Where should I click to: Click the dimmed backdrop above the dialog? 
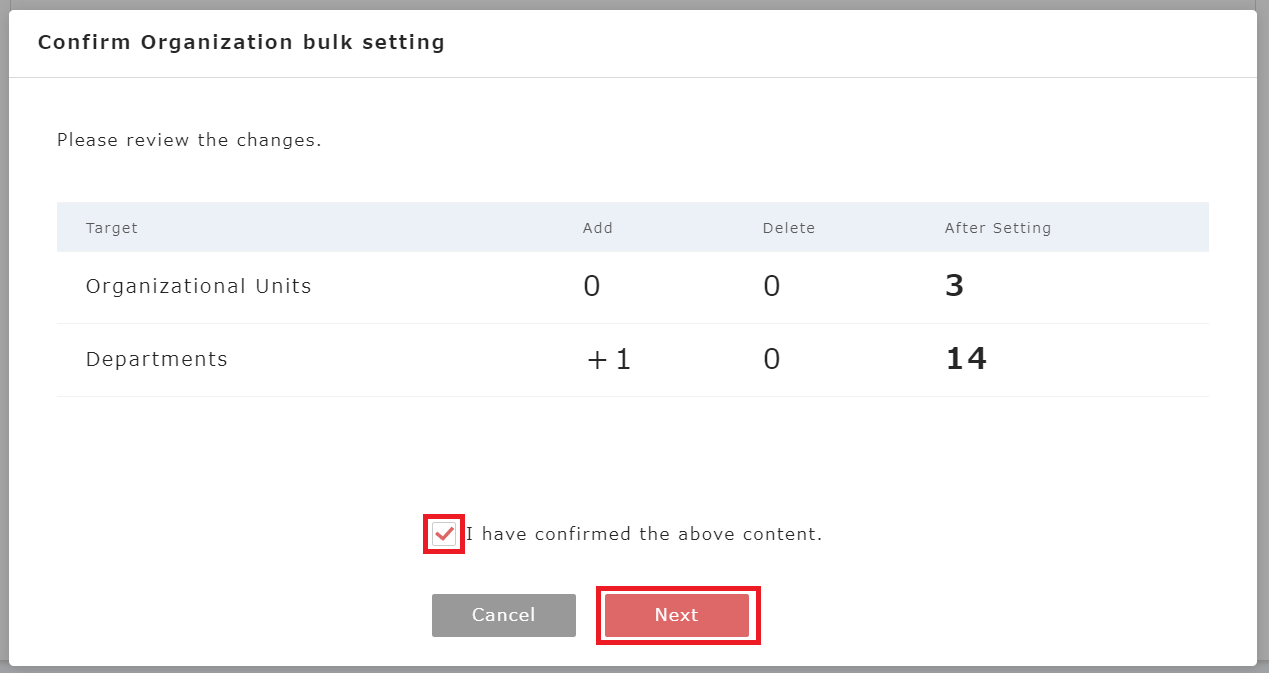(634, 4)
